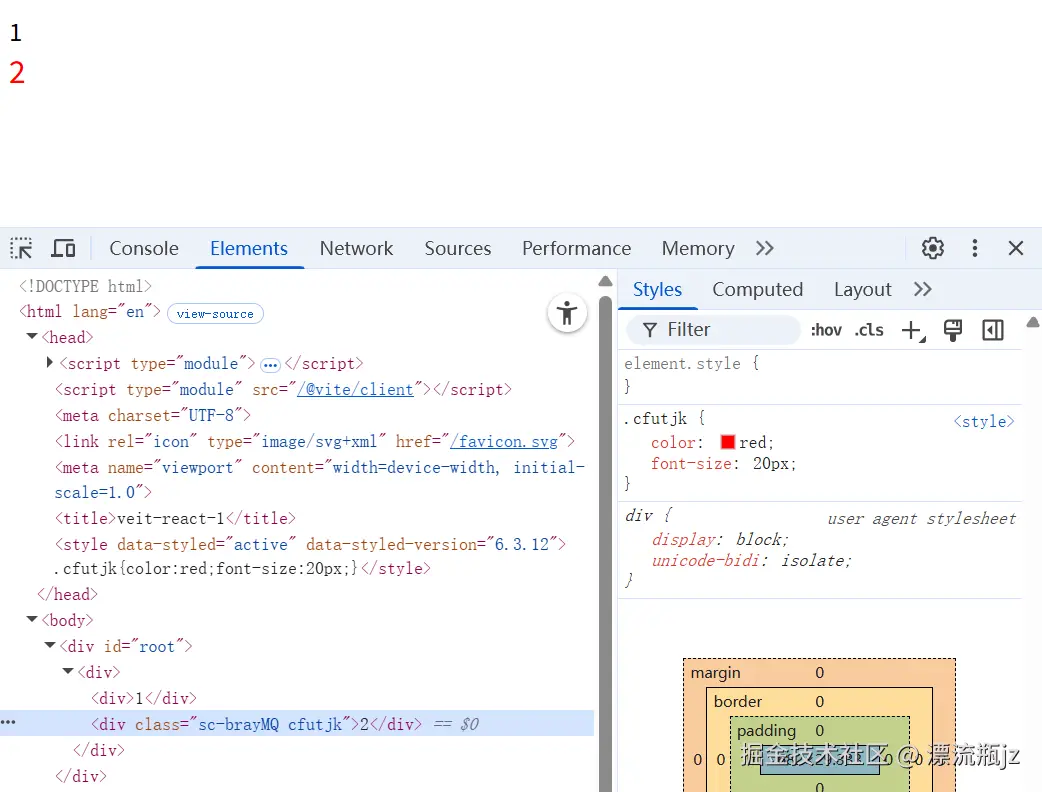Open the sidebar layout icon
This screenshot has width=1042, height=792.
click(992, 329)
